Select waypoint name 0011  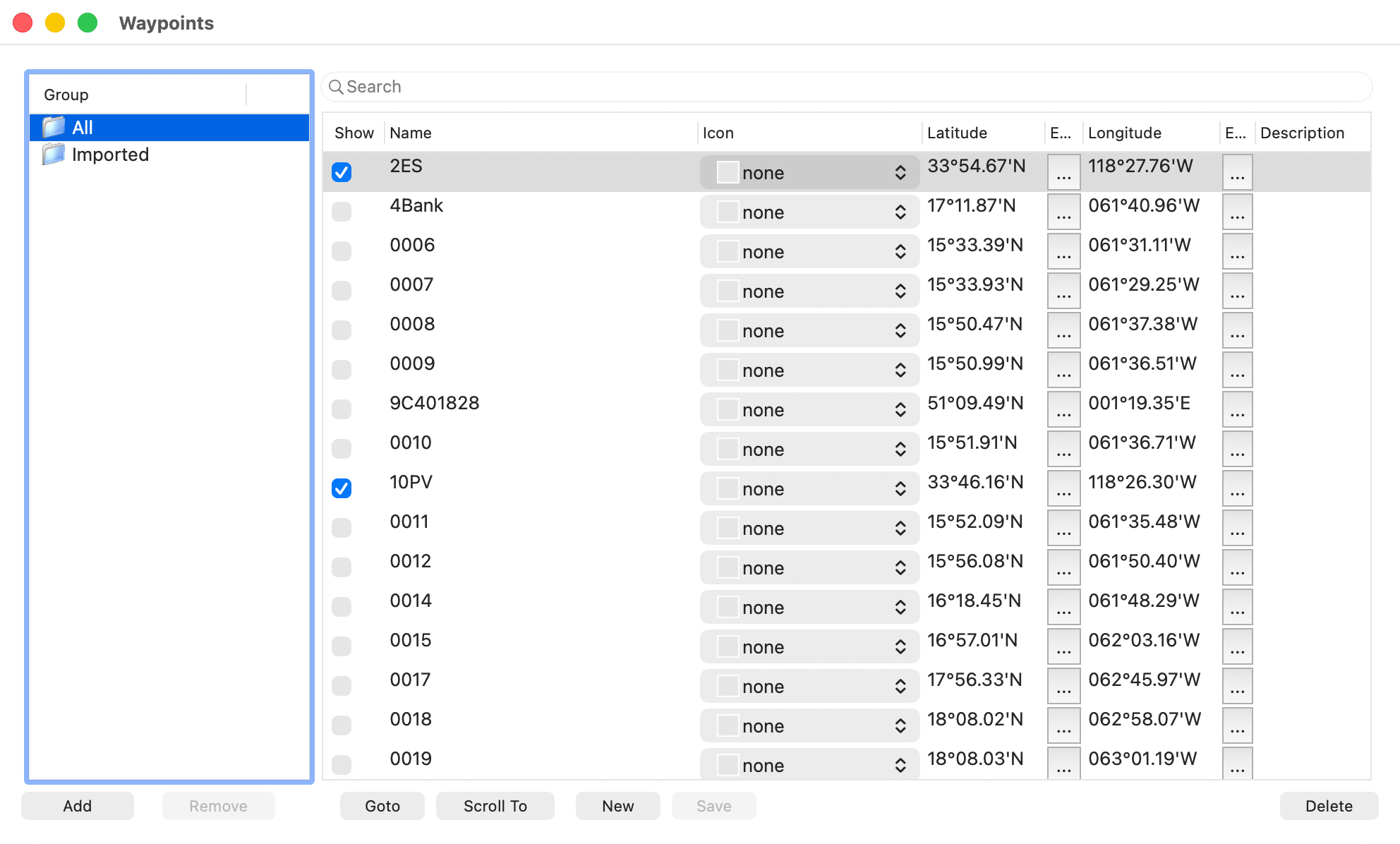(x=409, y=522)
